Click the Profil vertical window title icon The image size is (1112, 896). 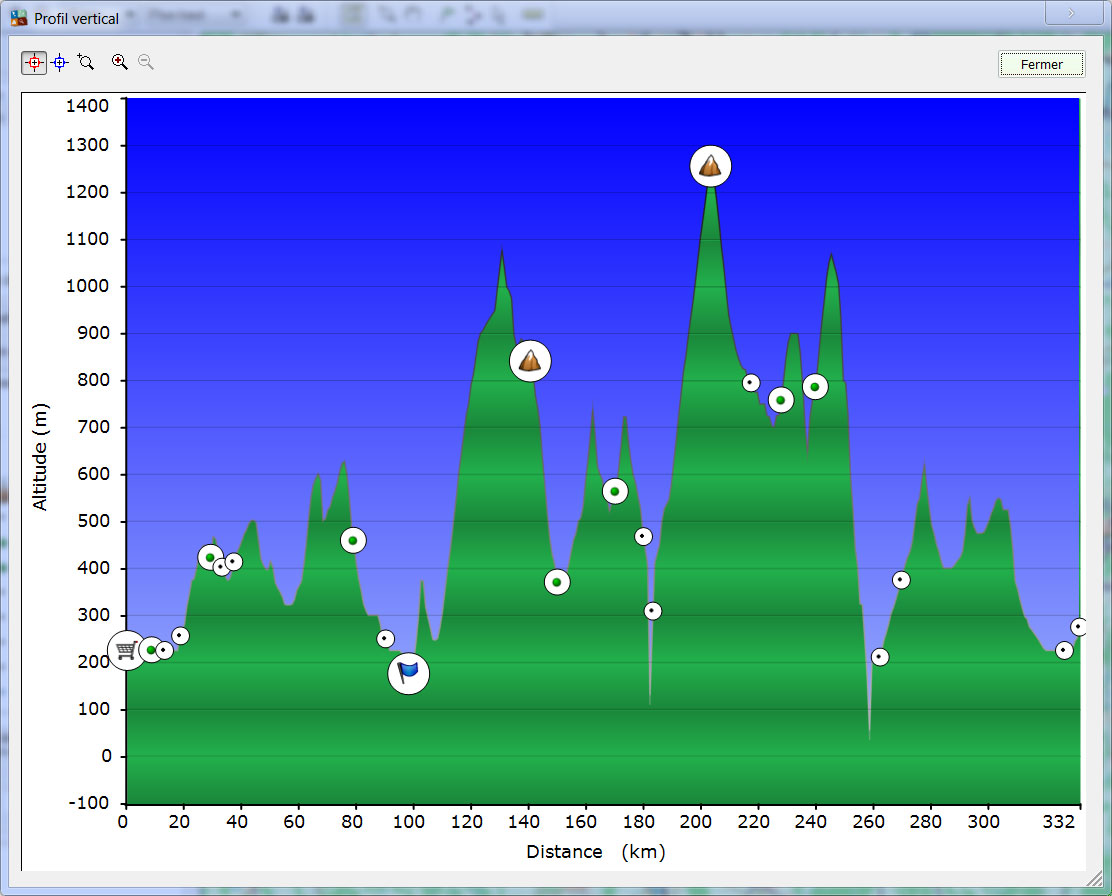point(19,18)
